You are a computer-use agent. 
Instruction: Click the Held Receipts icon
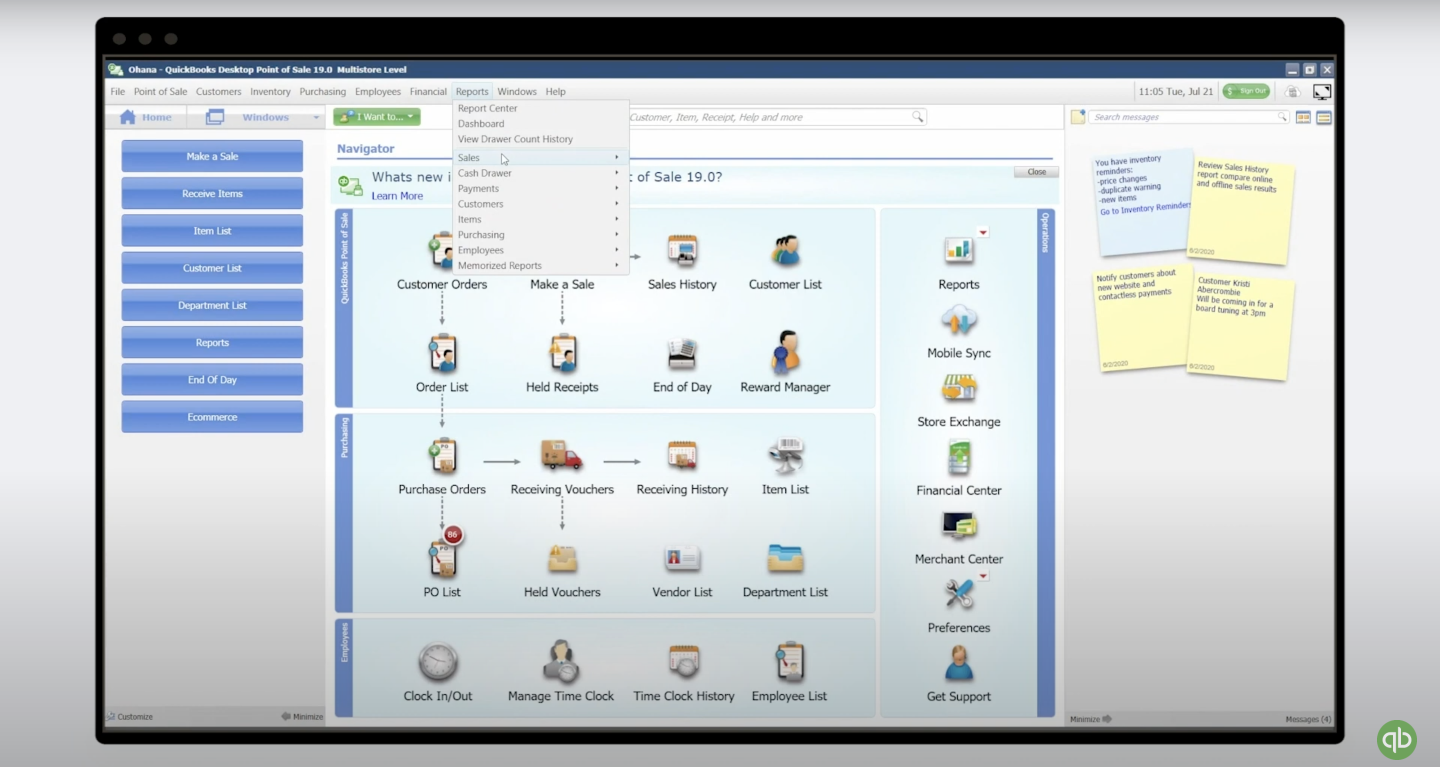(562, 354)
